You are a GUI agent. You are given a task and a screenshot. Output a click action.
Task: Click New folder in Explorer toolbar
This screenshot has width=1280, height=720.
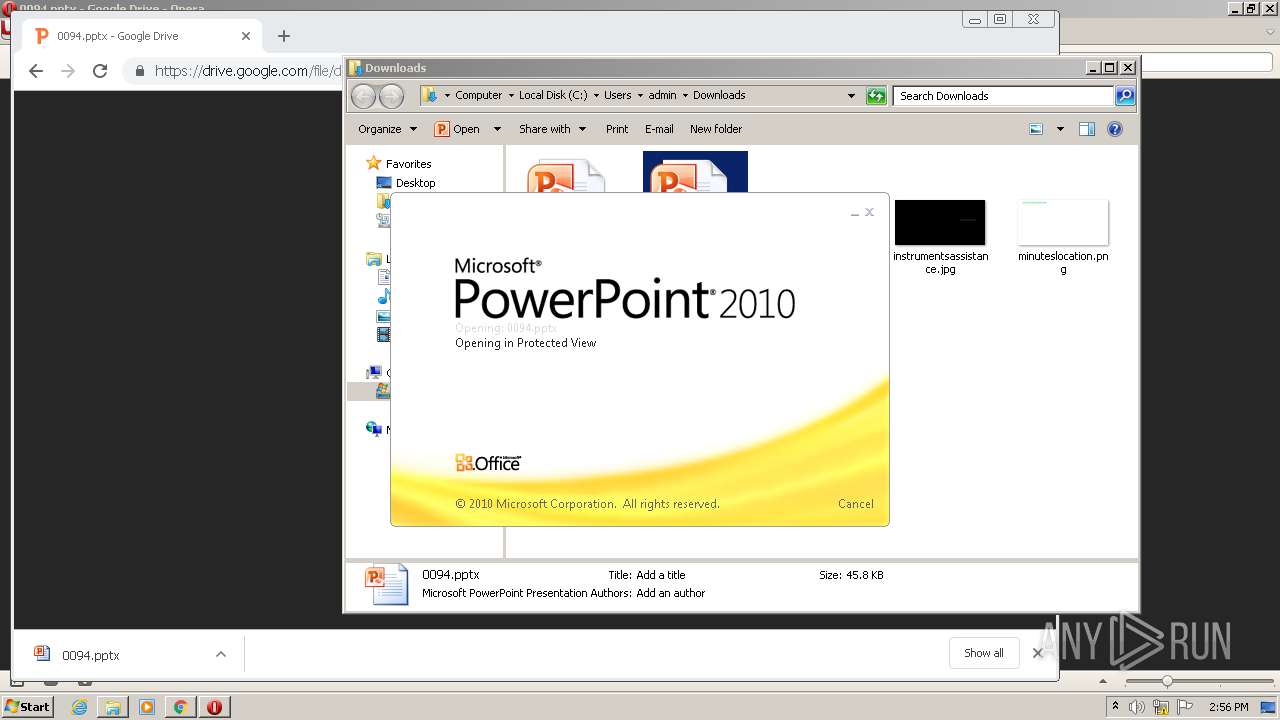click(716, 129)
